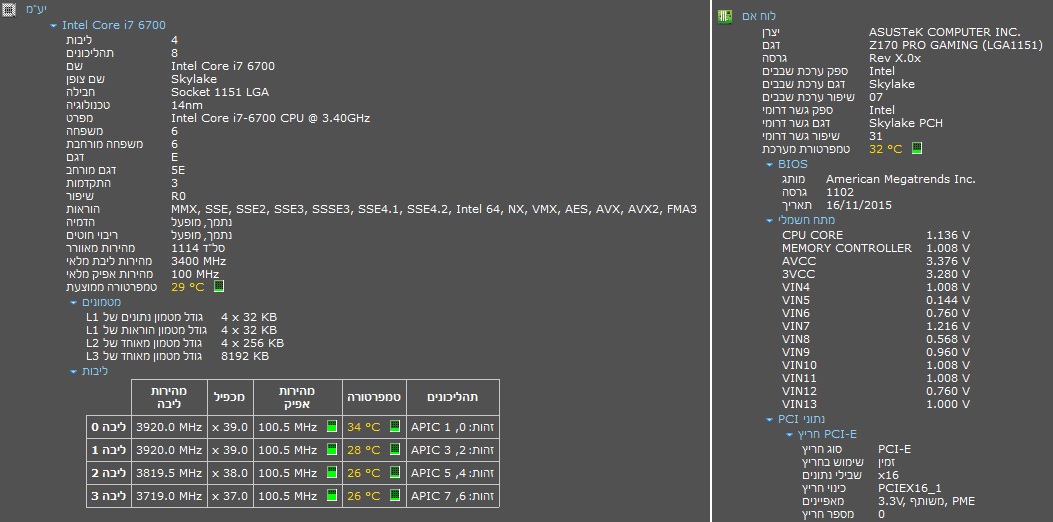Click the יע"מ section header

coord(36,9)
